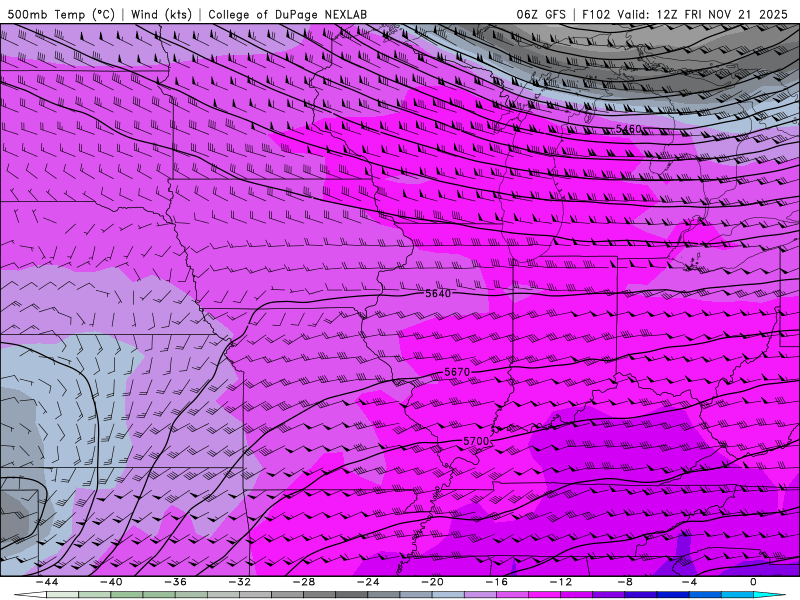
Task: Click the -44 color scale label
Action: tap(47, 582)
